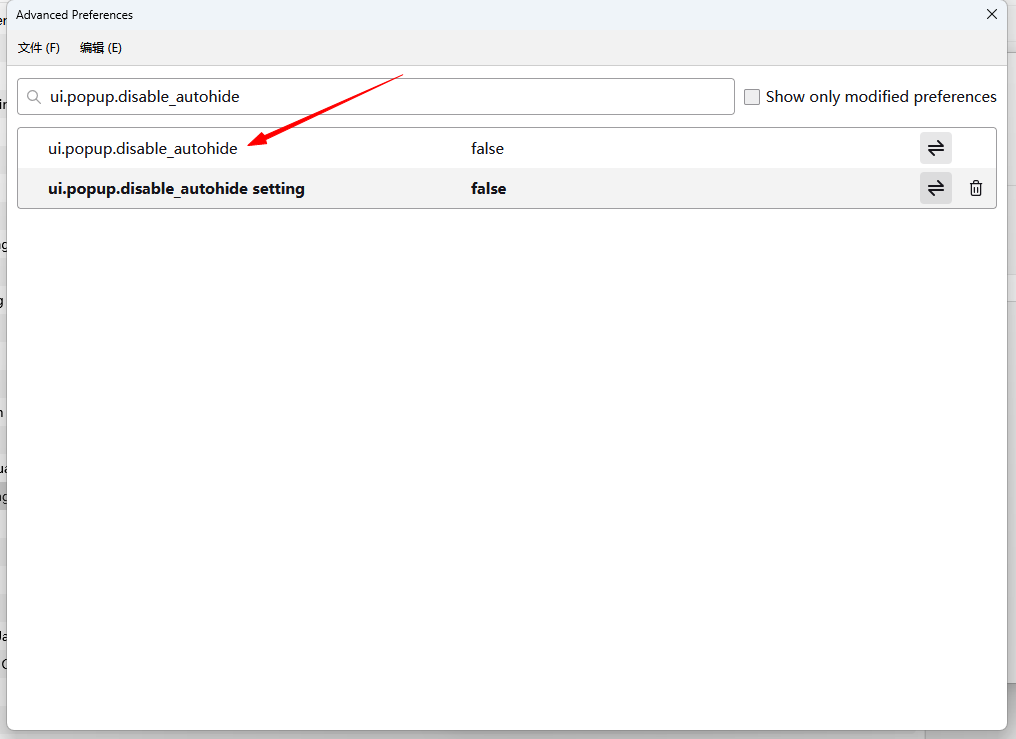The width and height of the screenshot is (1016, 739).
Task: Click bold false value of setting row
Action: [x=489, y=188]
